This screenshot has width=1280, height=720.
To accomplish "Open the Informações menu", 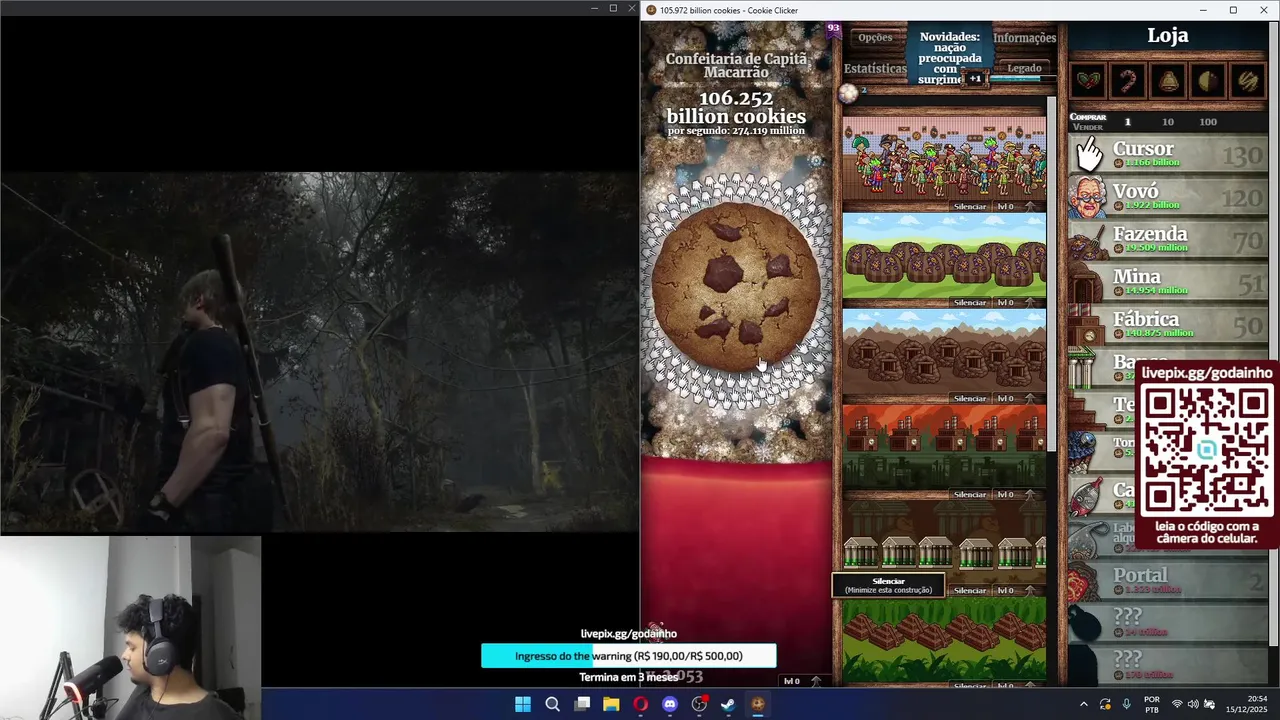I will coord(1024,38).
